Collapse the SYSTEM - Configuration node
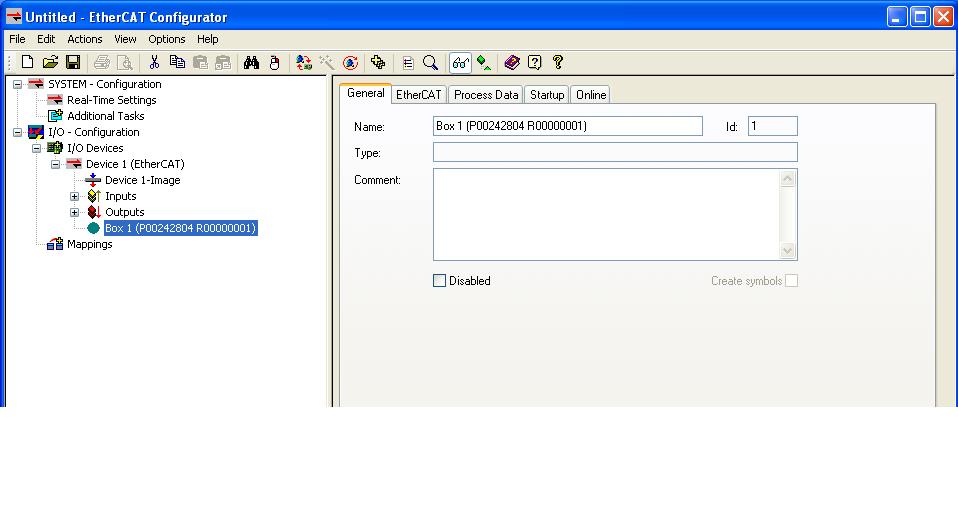Screen dimensions: 958x512 point(17,84)
